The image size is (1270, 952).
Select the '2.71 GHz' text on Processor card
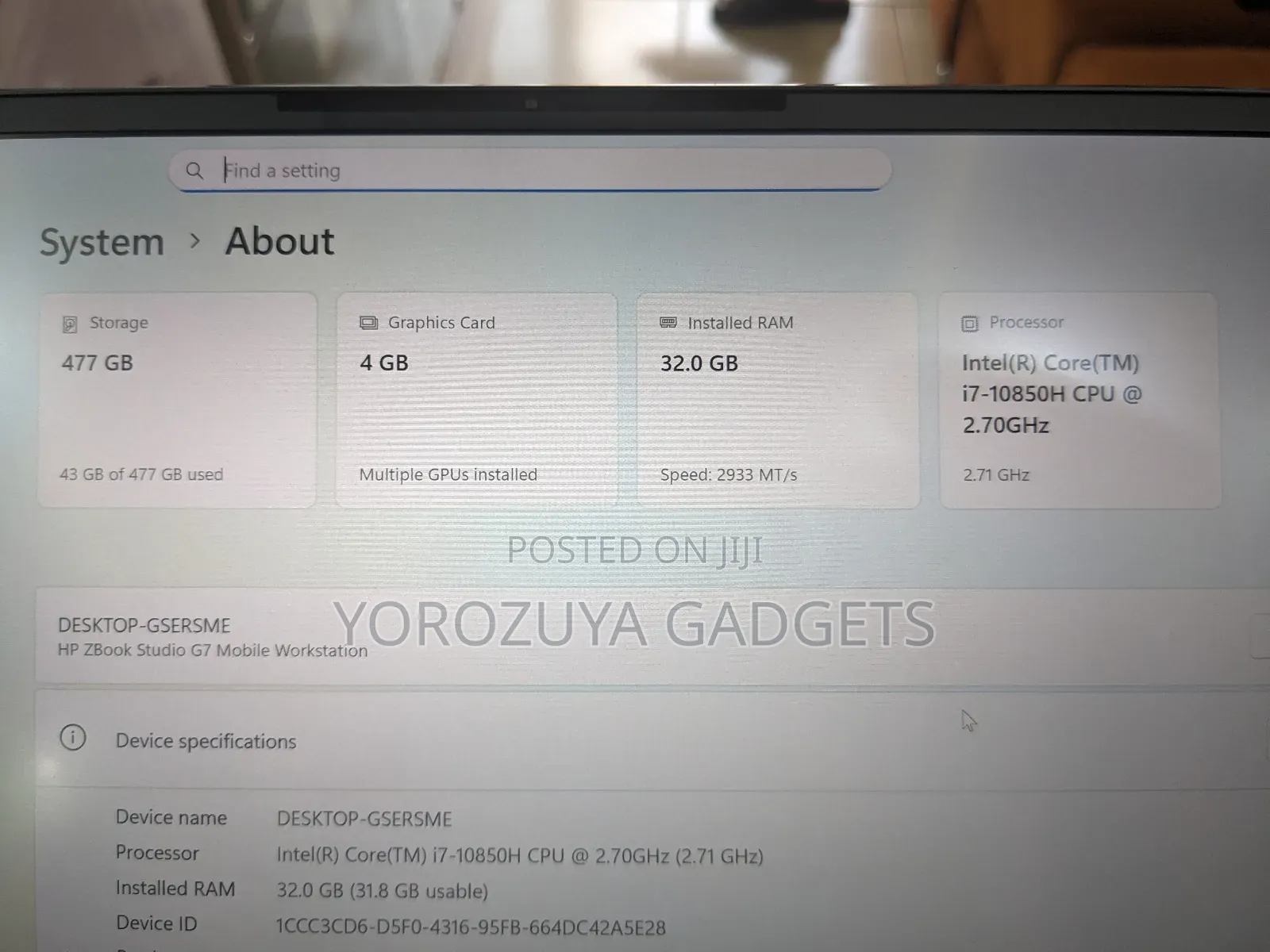coord(996,475)
